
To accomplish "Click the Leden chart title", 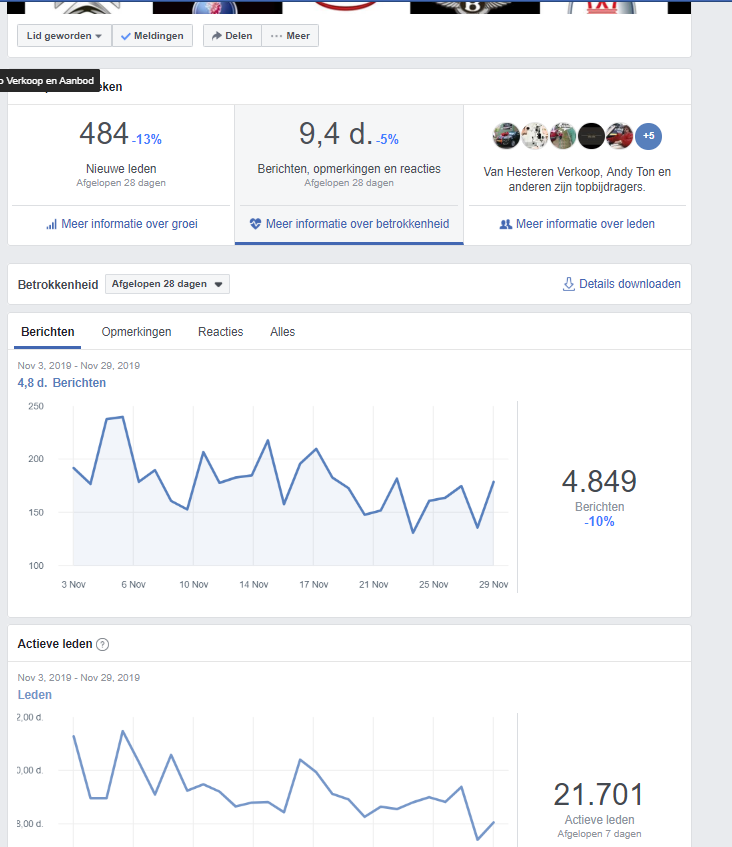I will point(35,695).
